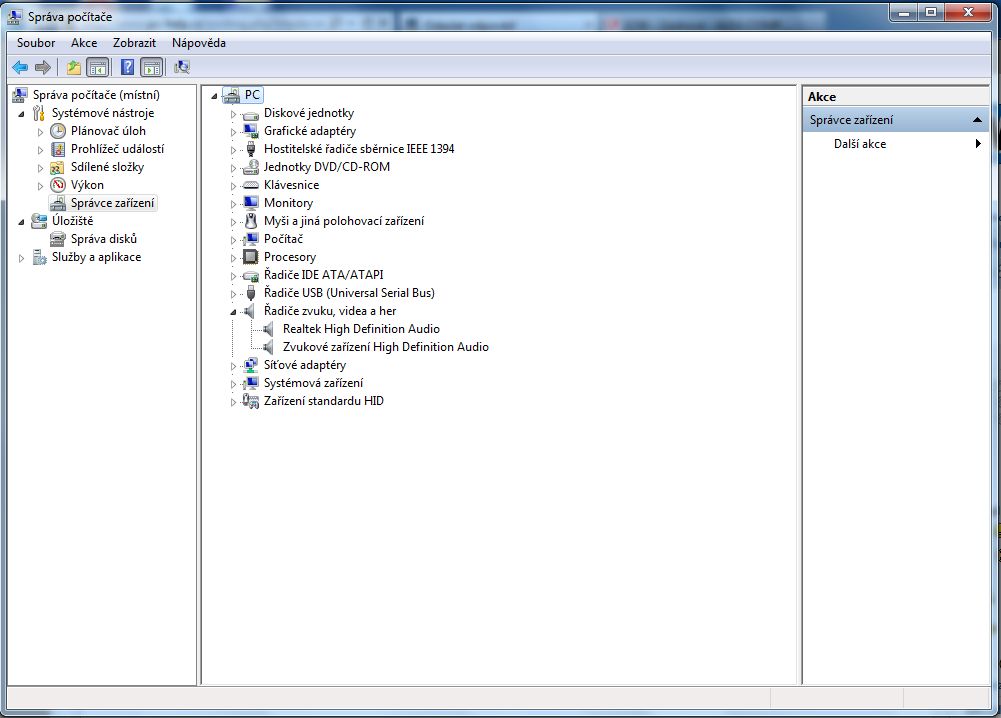
Task: Expand the Plánovač úloh tree arrow
Action: click(x=40, y=132)
